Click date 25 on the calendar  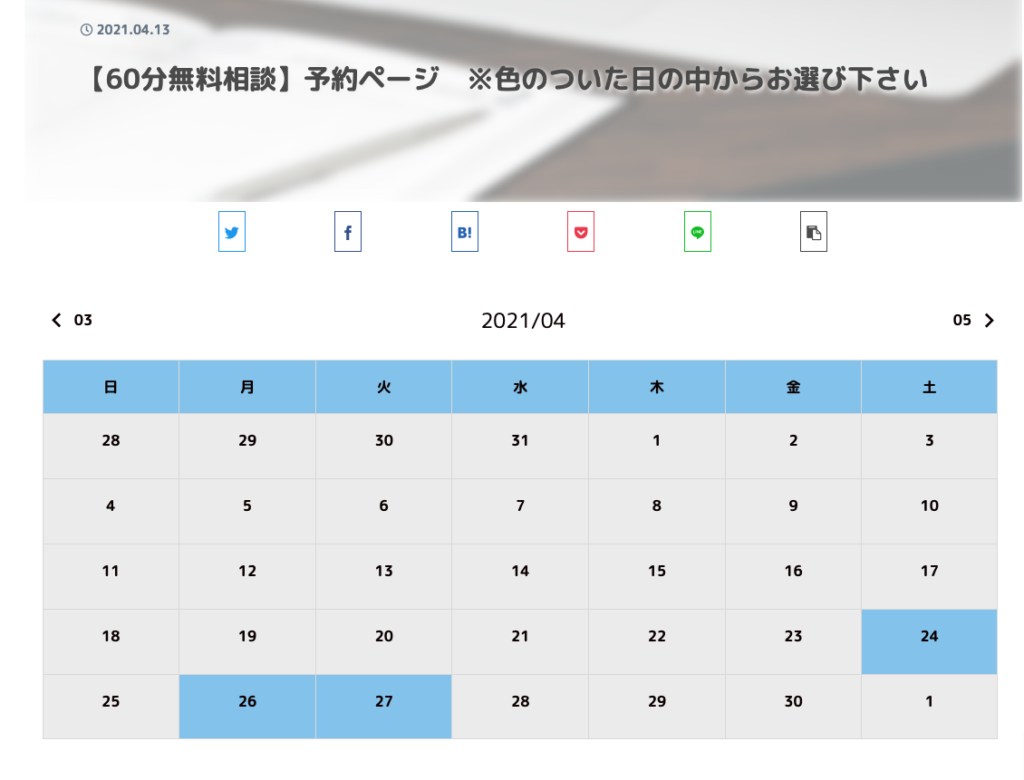click(x=111, y=707)
